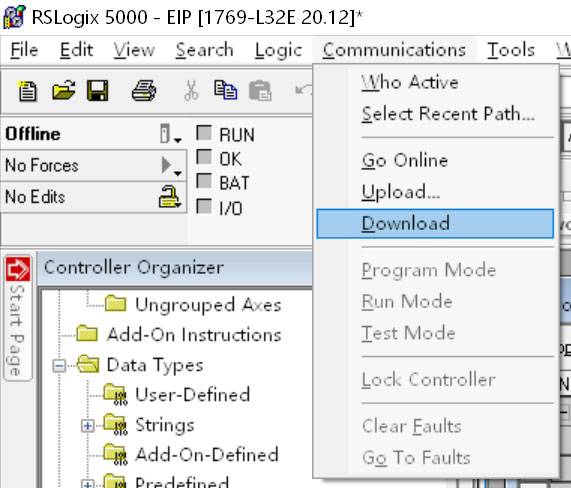Click the Copy toolbar icon

pos(225,90)
